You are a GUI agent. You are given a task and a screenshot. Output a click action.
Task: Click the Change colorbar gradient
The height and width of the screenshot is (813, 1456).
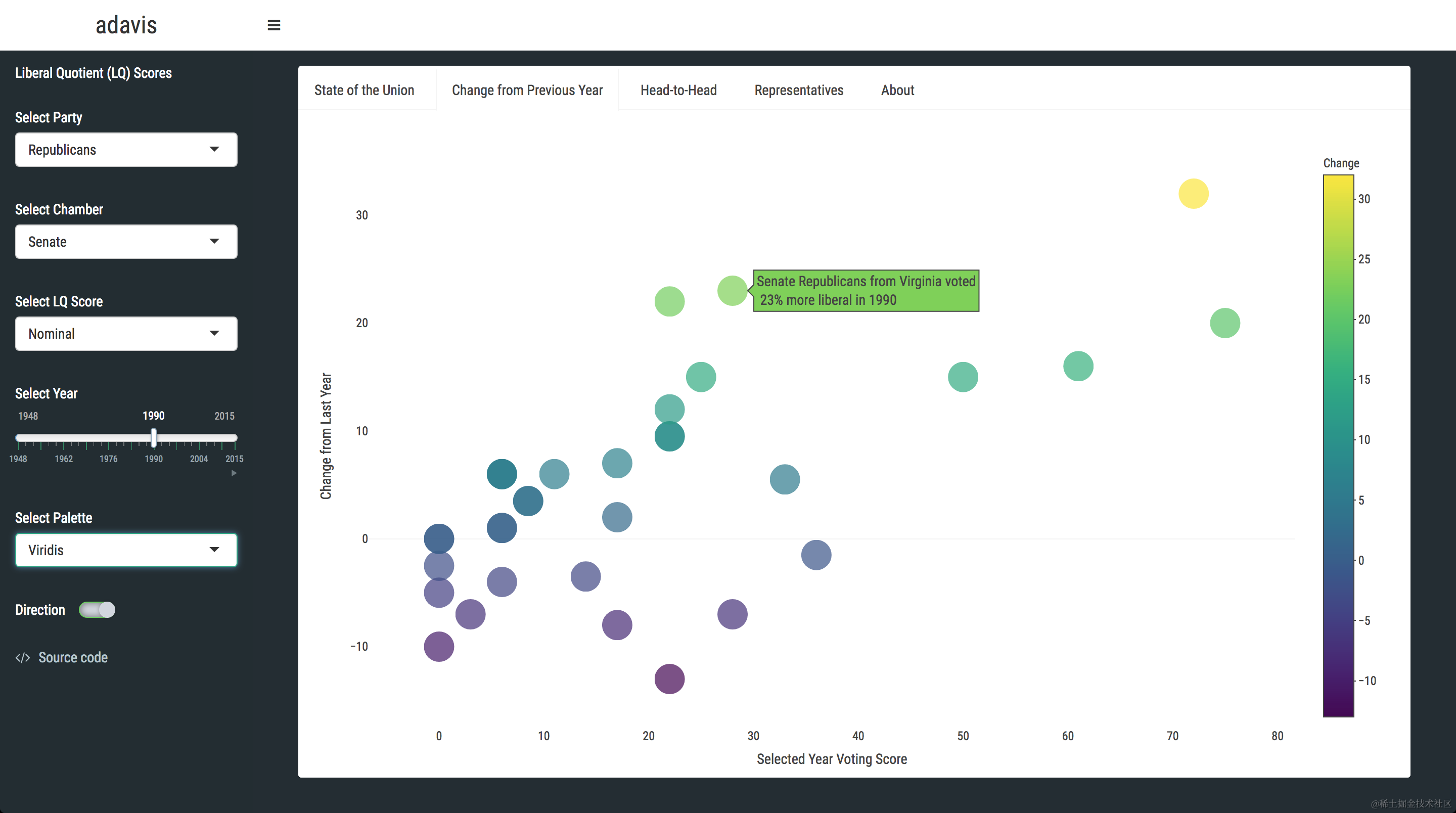point(1338,445)
